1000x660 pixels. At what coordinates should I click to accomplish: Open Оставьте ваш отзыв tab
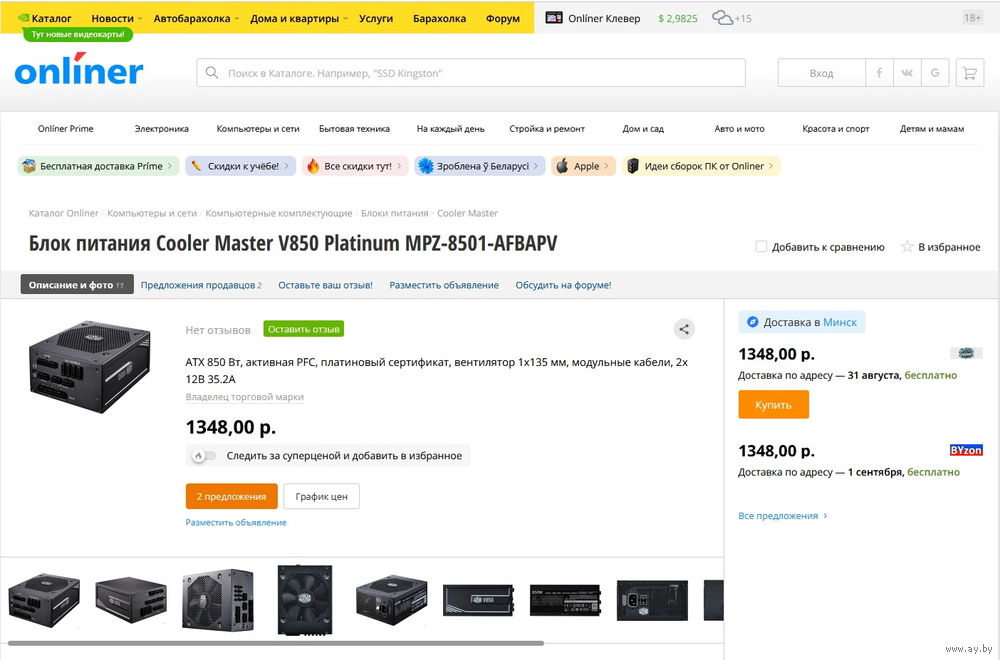(325, 285)
